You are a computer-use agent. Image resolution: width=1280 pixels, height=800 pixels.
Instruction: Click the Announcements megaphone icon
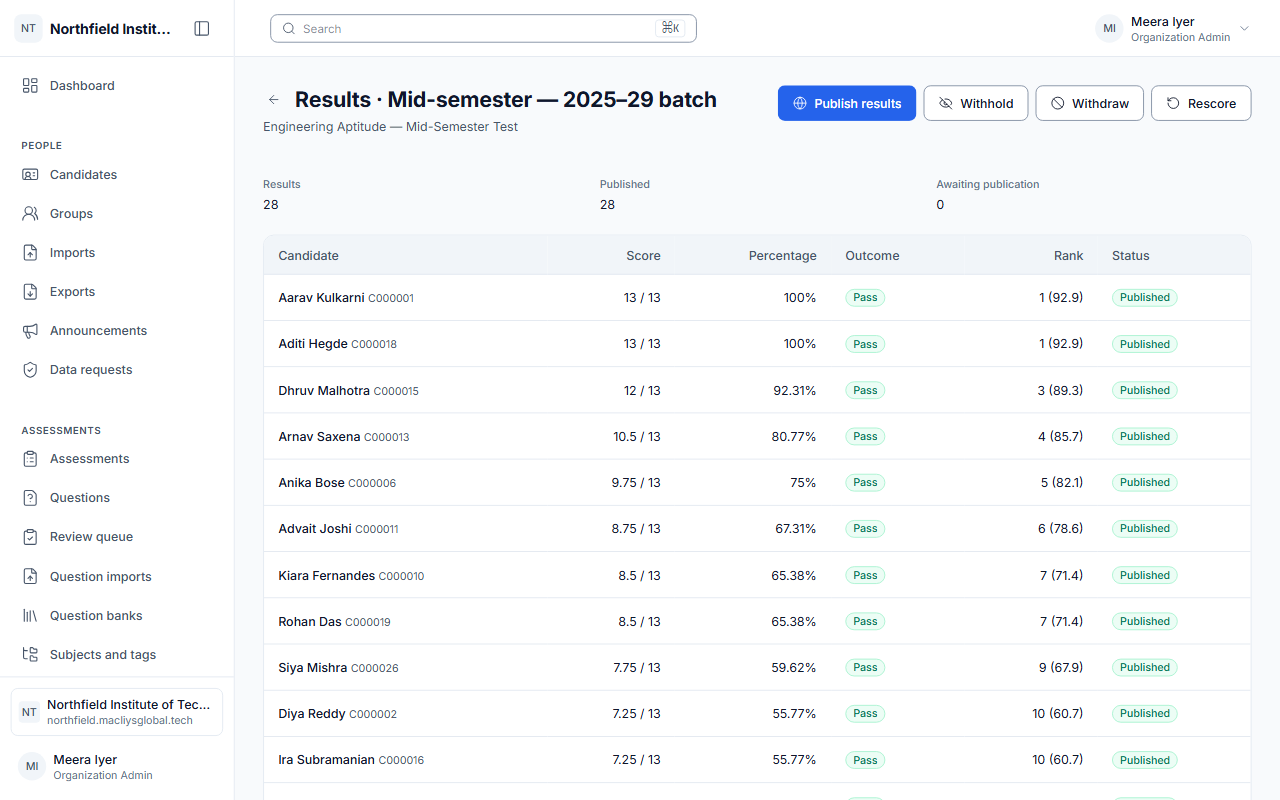[30, 331]
